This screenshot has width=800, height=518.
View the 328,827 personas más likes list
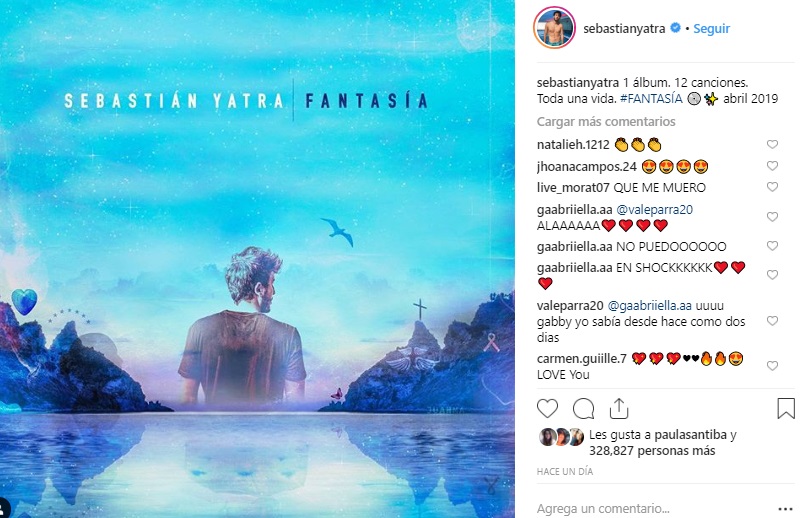coord(652,451)
